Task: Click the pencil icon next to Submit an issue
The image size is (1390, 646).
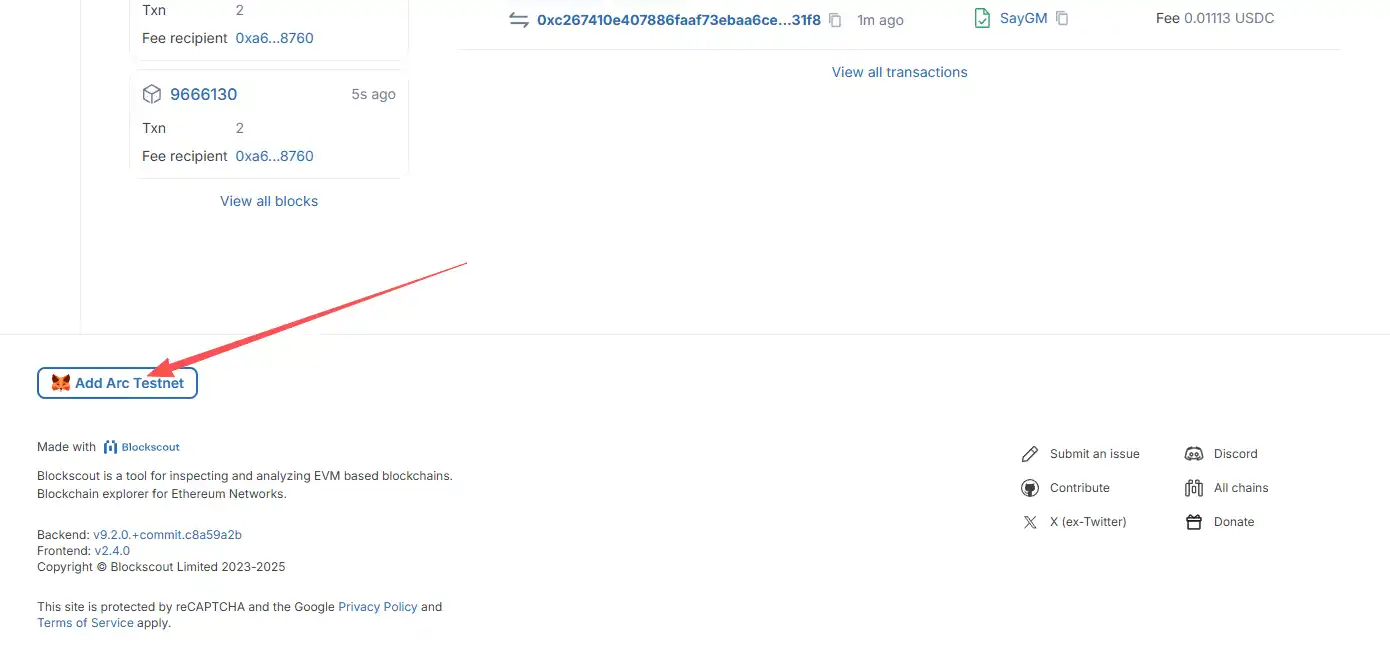Action: [x=1030, y=453]
